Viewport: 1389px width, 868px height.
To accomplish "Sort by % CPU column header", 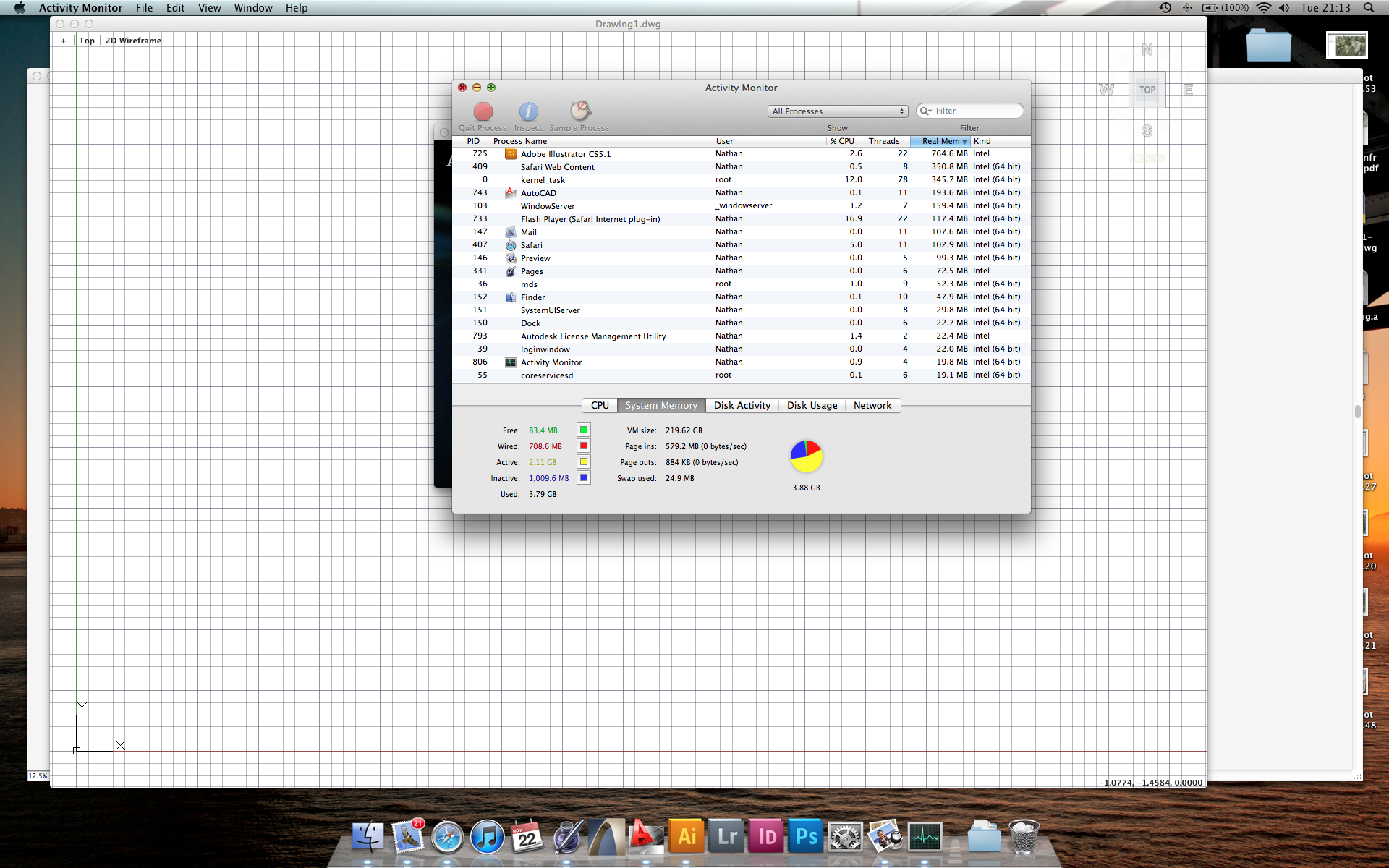I will [x=844, y=141].
